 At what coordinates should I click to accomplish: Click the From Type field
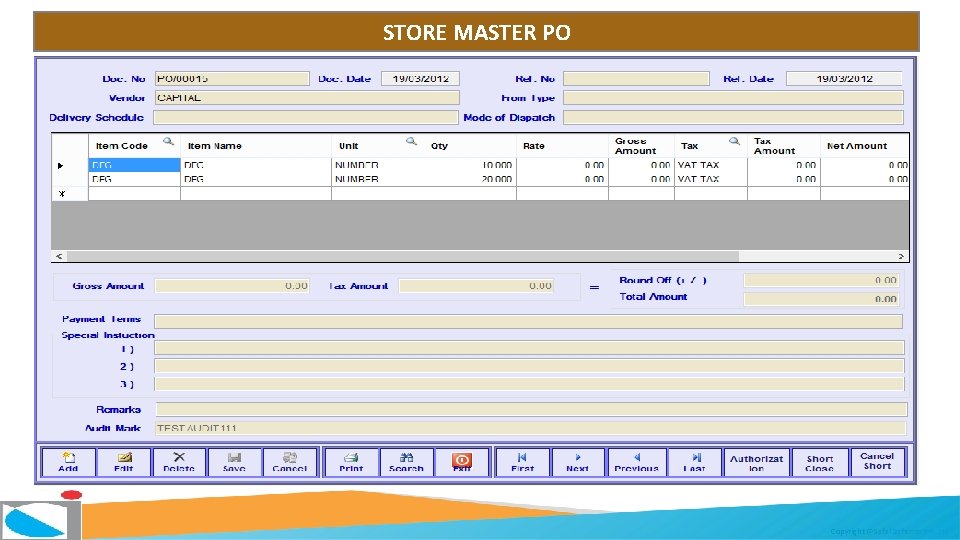pyautogui.click(x=733, y=98)
